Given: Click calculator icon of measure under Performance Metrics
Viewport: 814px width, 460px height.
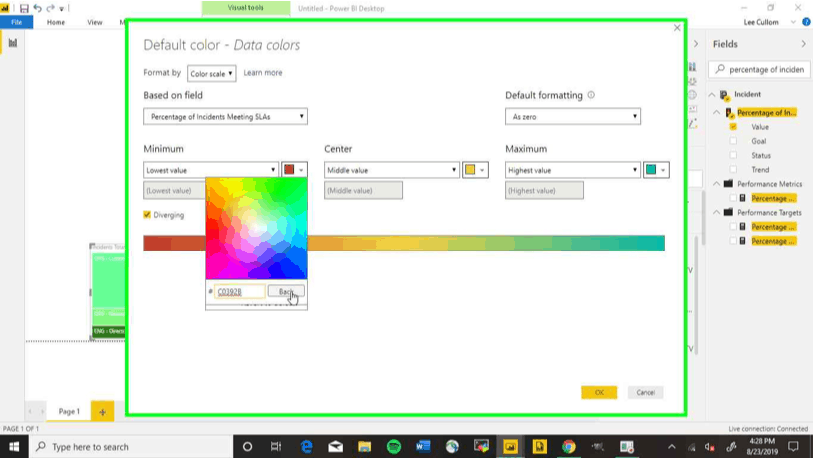Looking at the screenshot, I should [x=743, y=198].
